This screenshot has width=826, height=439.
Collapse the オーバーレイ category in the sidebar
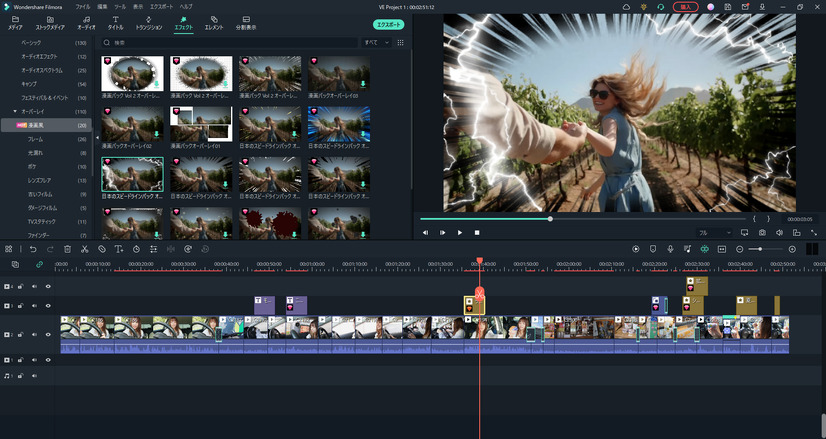(15, 111)
